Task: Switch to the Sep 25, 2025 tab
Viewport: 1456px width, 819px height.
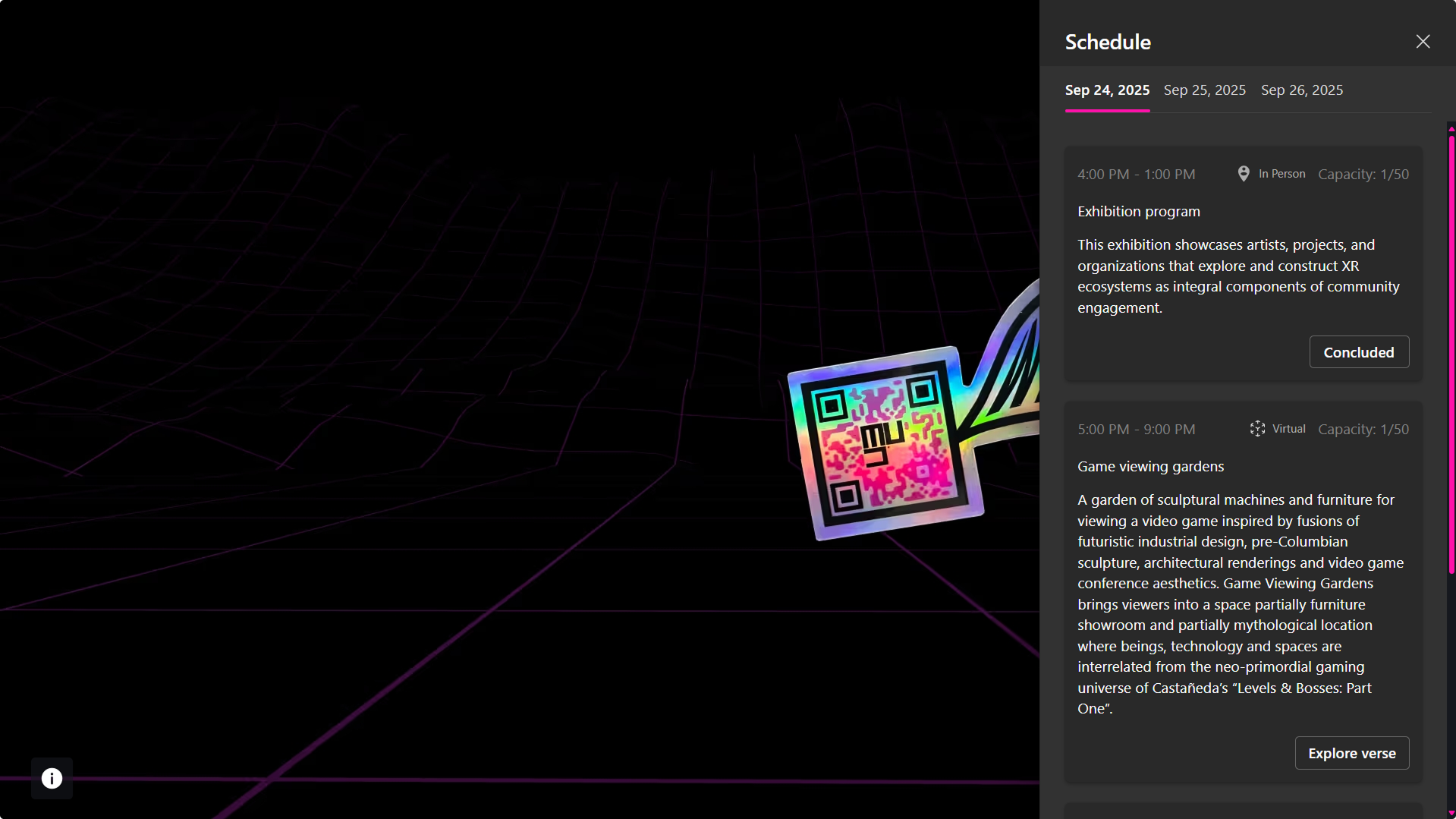Action: pos(1204,90)
